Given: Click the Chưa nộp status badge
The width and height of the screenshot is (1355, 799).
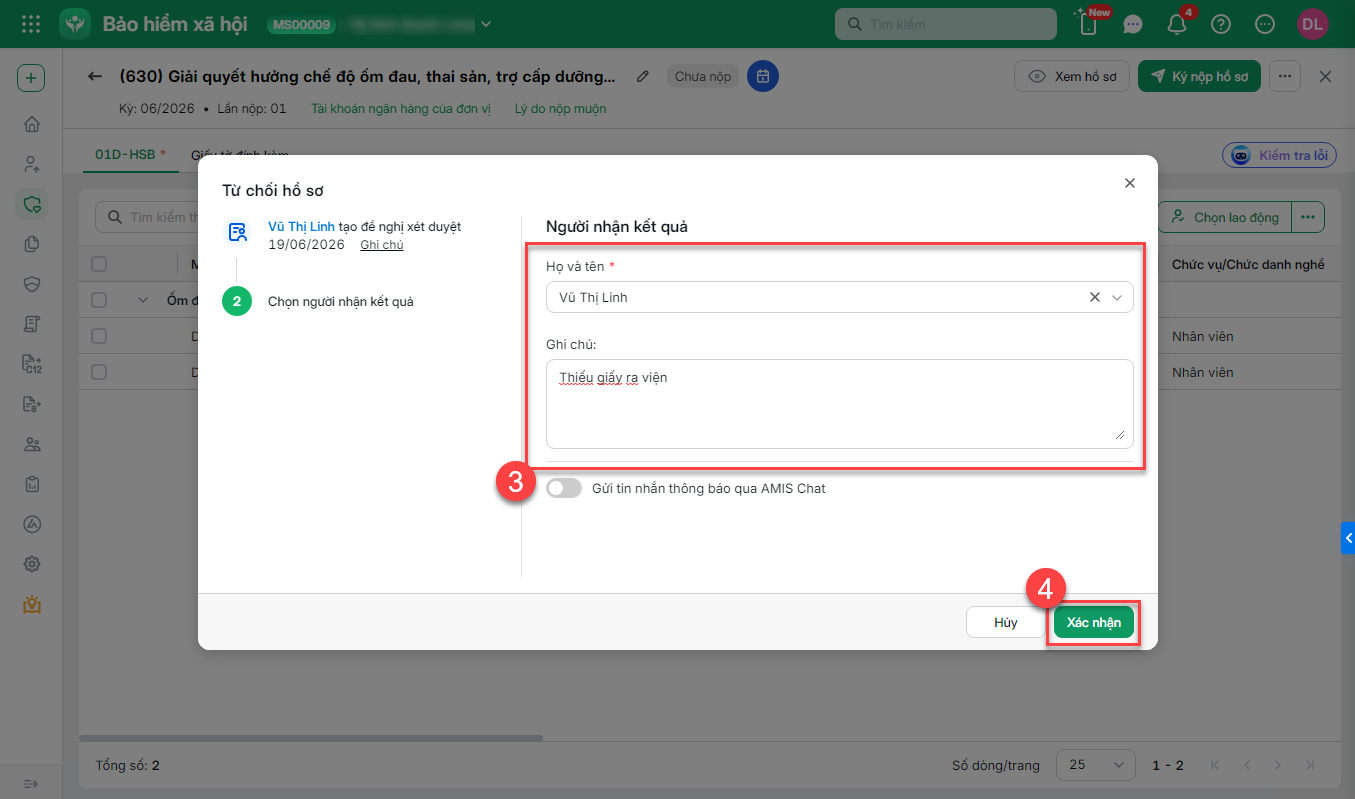Looking at the screenshot, I should tap(703, 76).
